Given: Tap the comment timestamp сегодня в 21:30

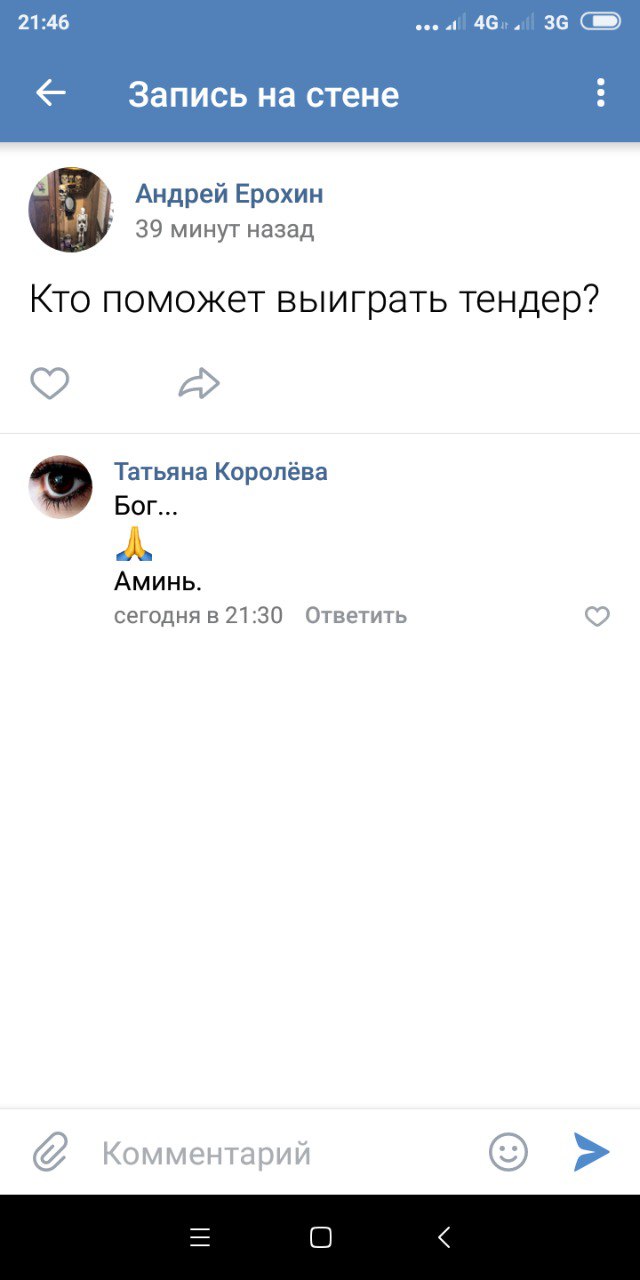Looking at the screenshot, I should point(198,615).
